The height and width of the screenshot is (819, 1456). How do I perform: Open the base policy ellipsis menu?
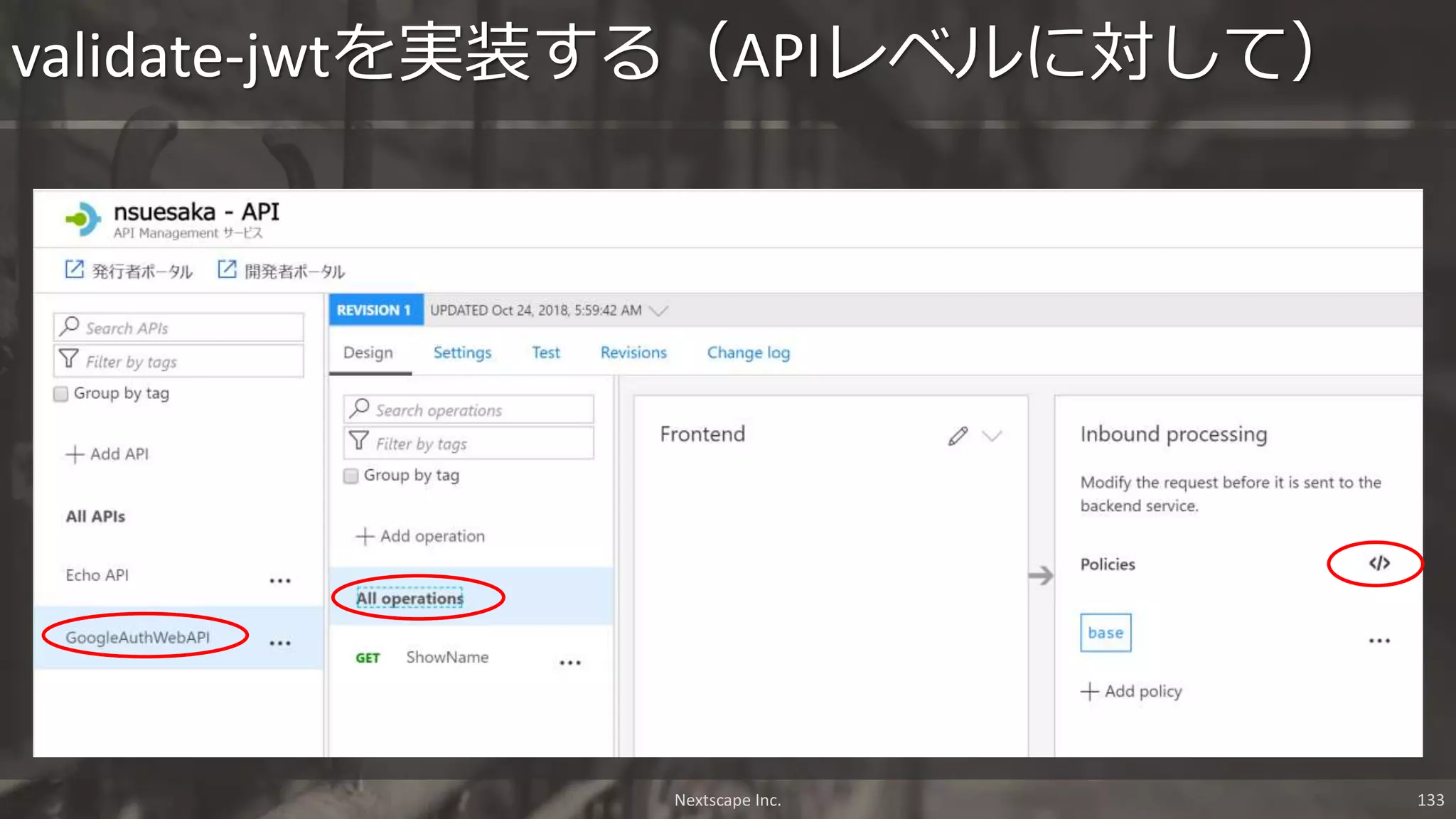click(1379, 641)
